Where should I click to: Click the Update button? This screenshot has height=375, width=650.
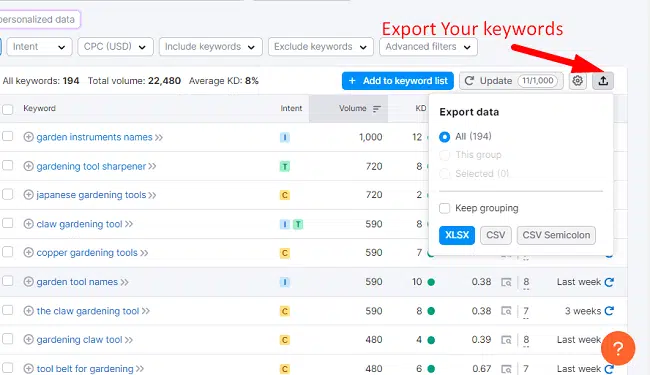click(x=511, y=81)
